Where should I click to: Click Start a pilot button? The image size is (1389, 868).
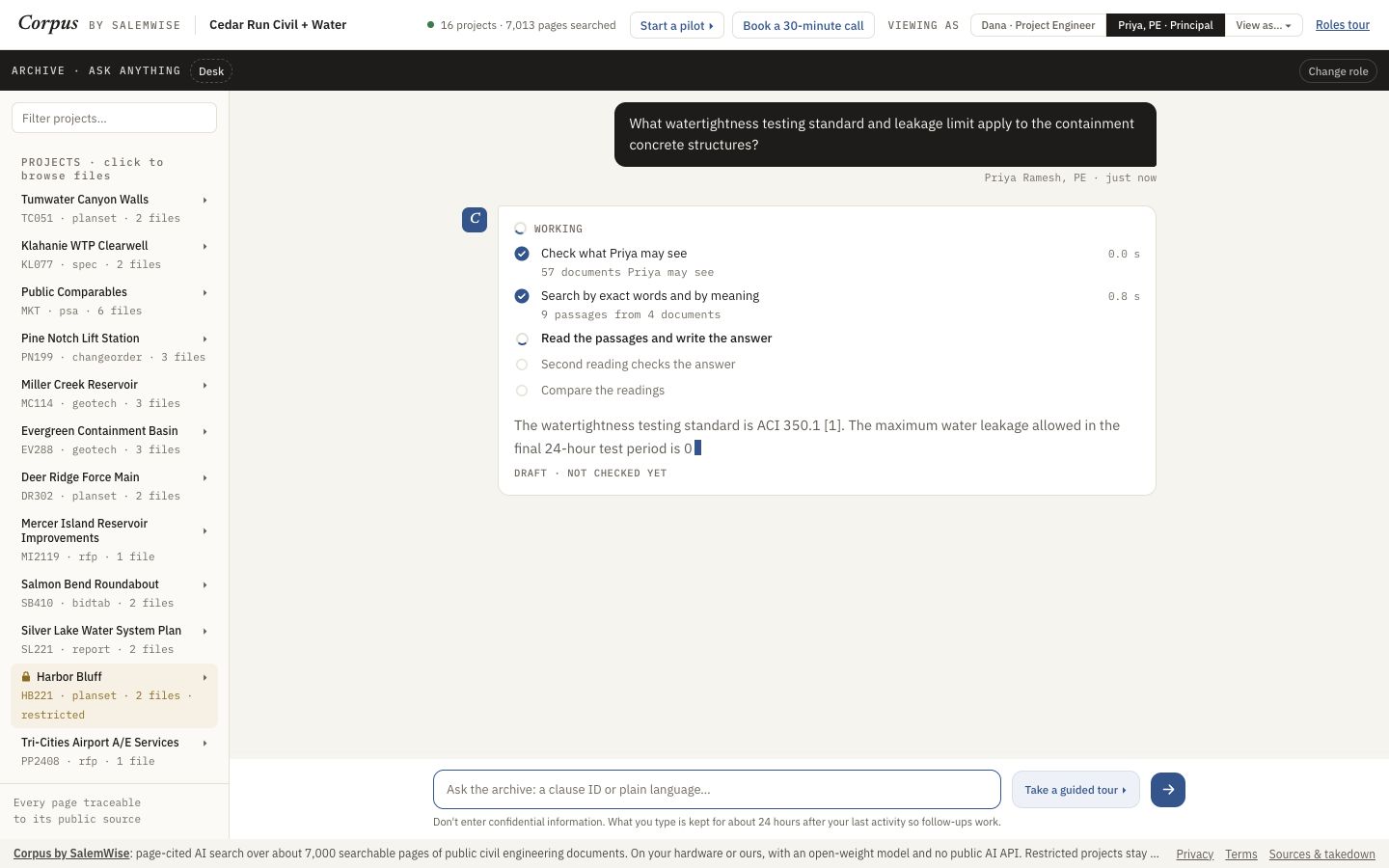tap(676, 25)
